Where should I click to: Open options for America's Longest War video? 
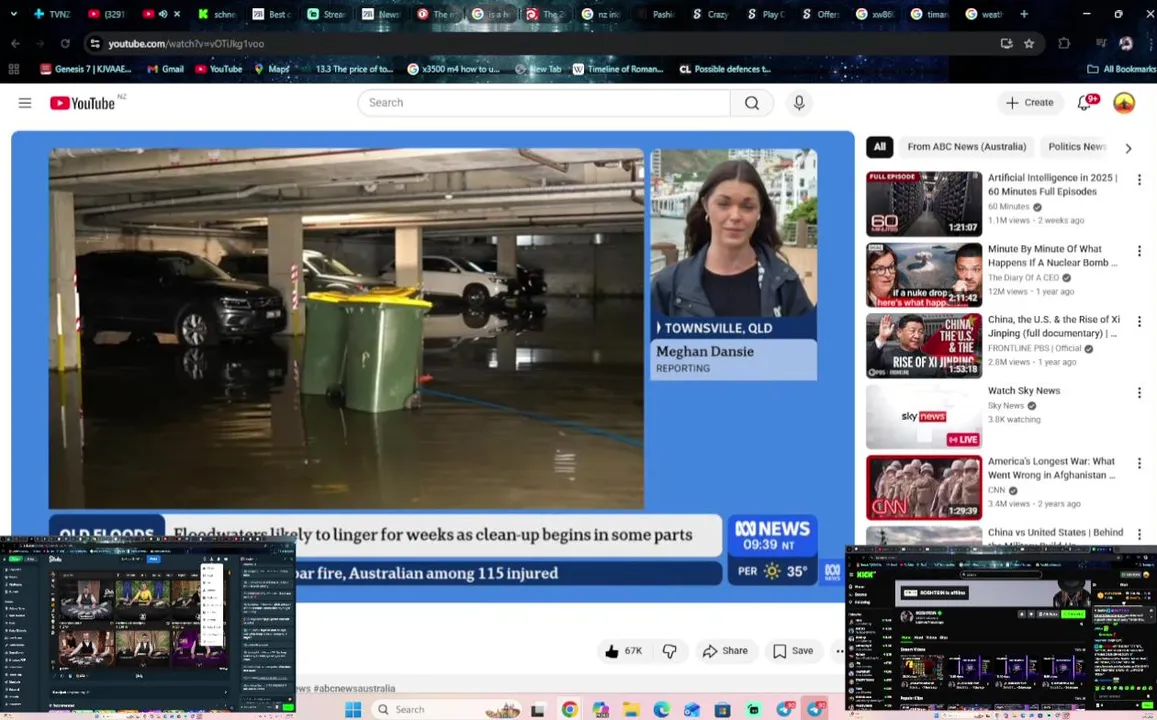pyautogui.click(x=1139, y=463)
